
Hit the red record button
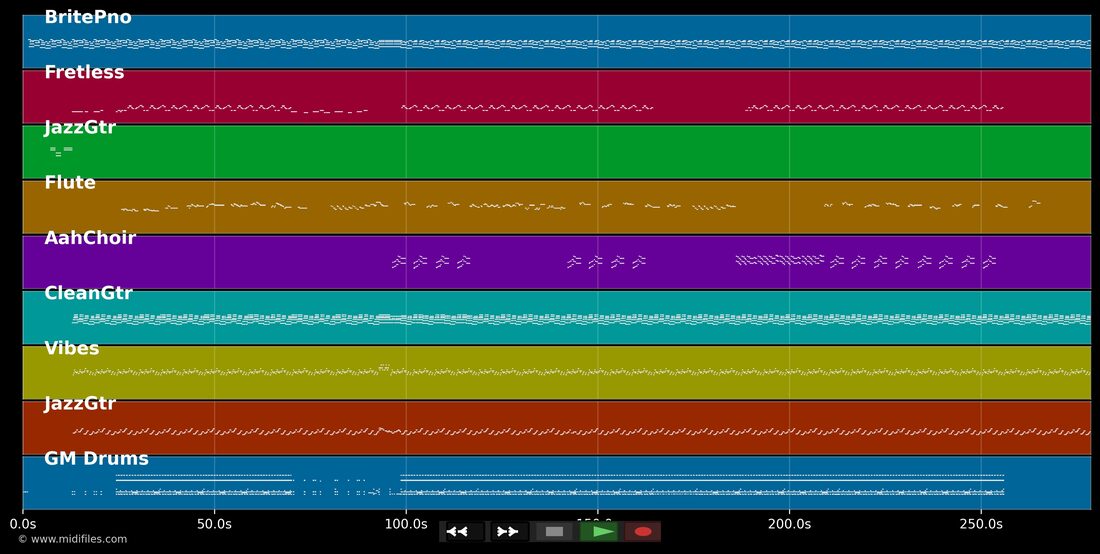click(643, 532)
